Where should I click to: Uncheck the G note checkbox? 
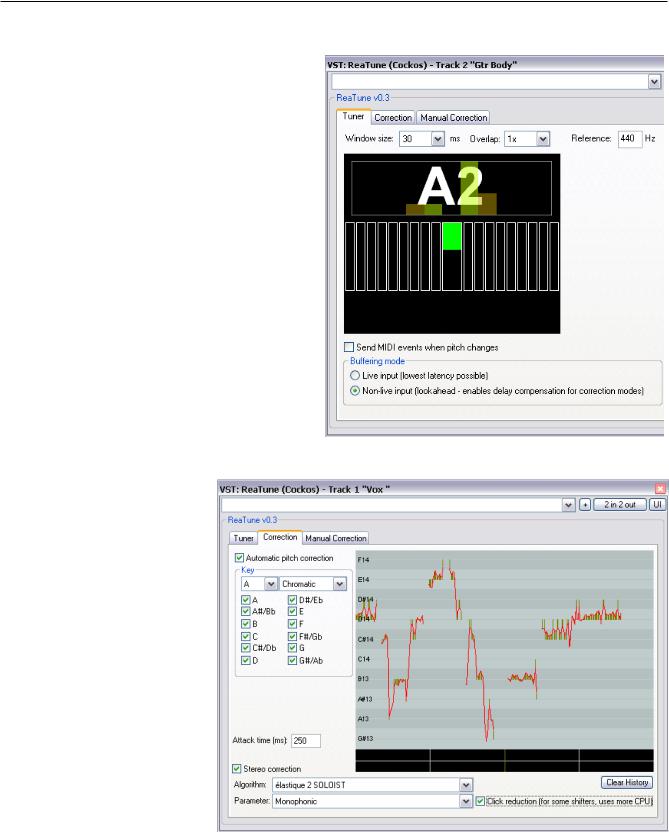tap(292, 648)
